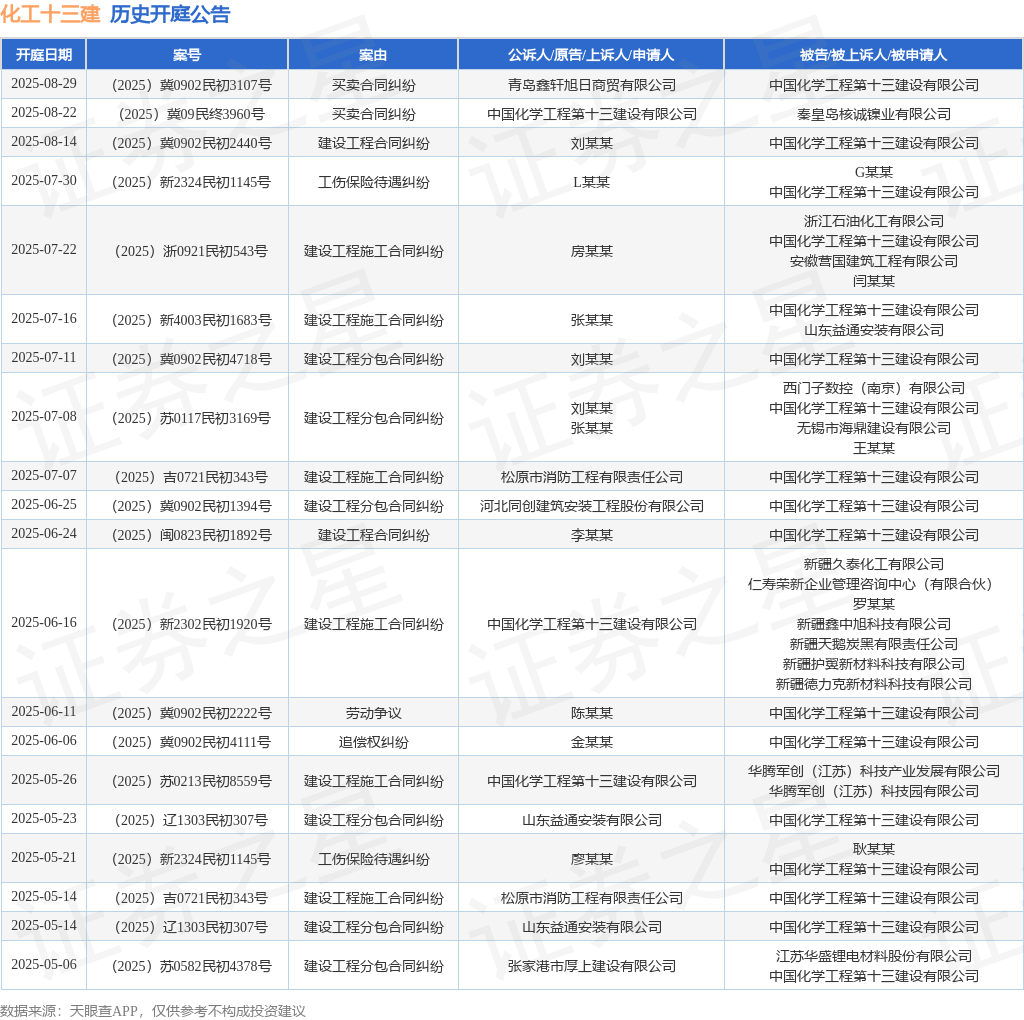Click case number 闽0823民初1892号
The height and width of the screenshot is (1020, 1024).
[x=191, y=535]
